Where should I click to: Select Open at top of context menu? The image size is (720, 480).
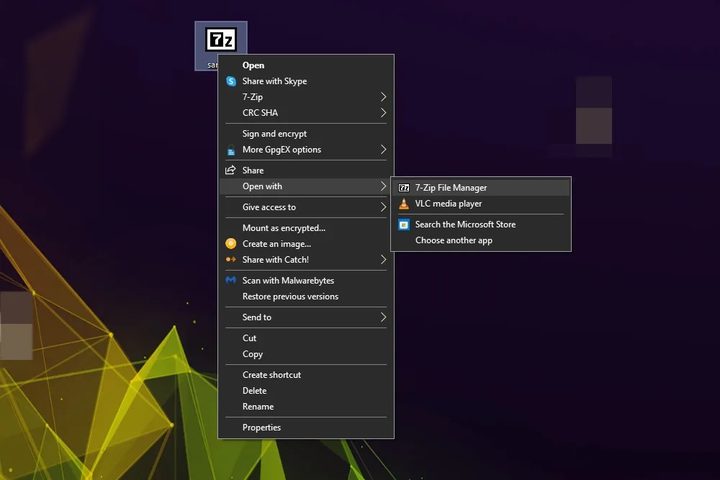(253, 65)
